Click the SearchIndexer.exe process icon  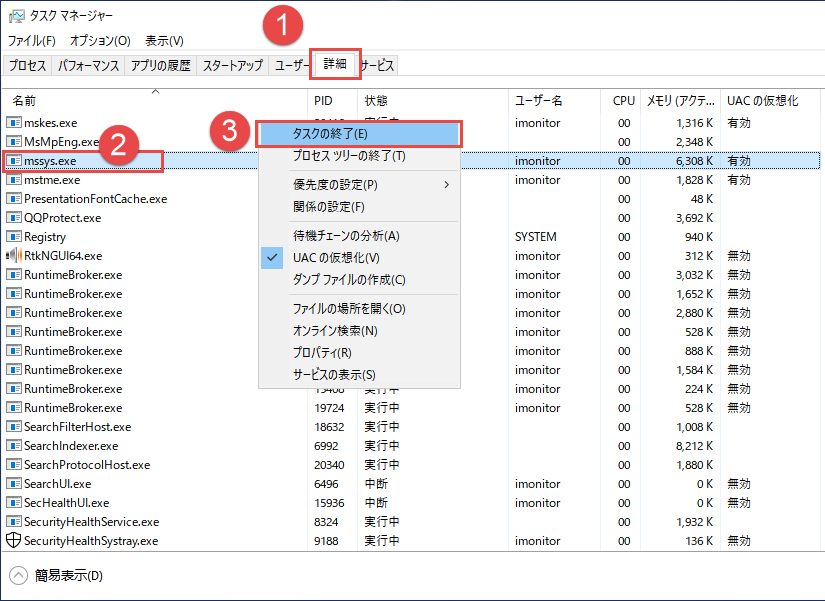pos(14,446)
